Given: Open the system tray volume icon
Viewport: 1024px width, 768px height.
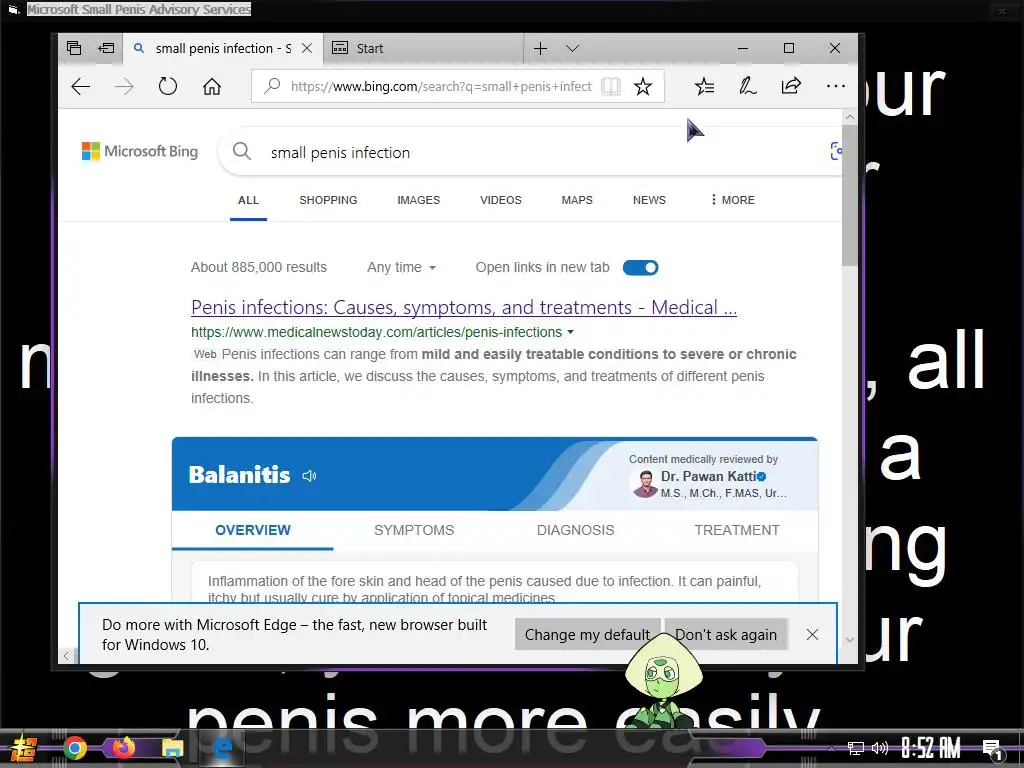Looking at the screenshot, I should [x=880, y=748].
